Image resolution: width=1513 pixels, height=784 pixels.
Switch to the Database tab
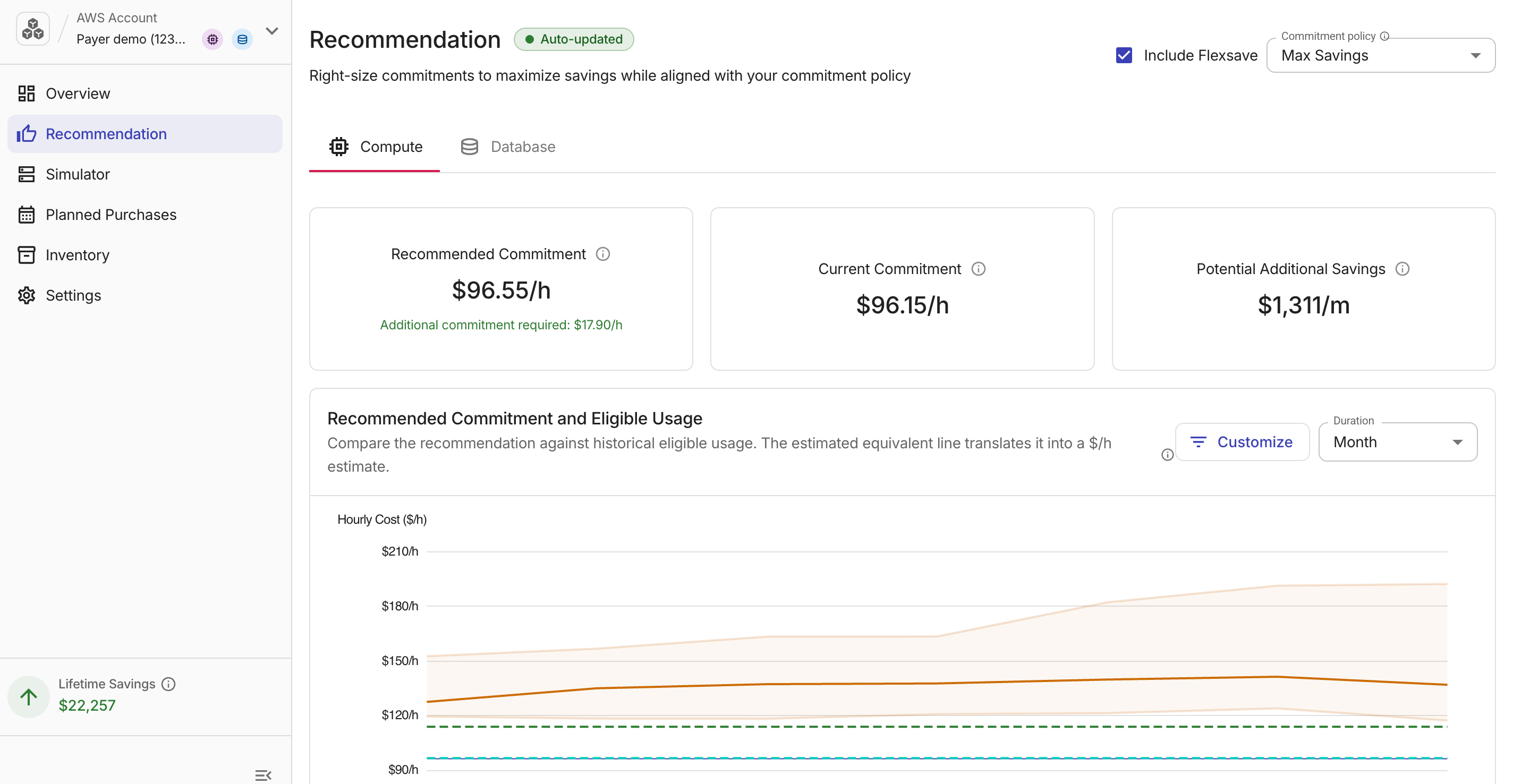point(507,146)
